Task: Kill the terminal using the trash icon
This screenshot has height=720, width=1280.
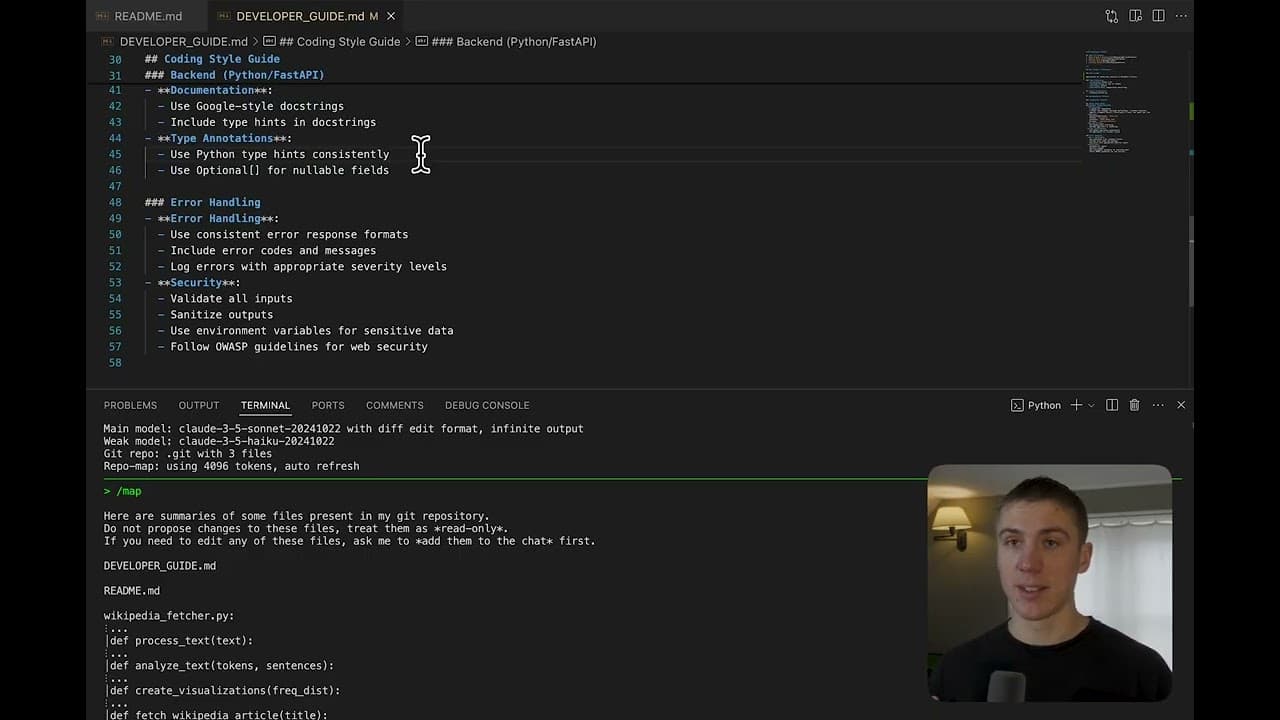Action: pos(1134,405)
